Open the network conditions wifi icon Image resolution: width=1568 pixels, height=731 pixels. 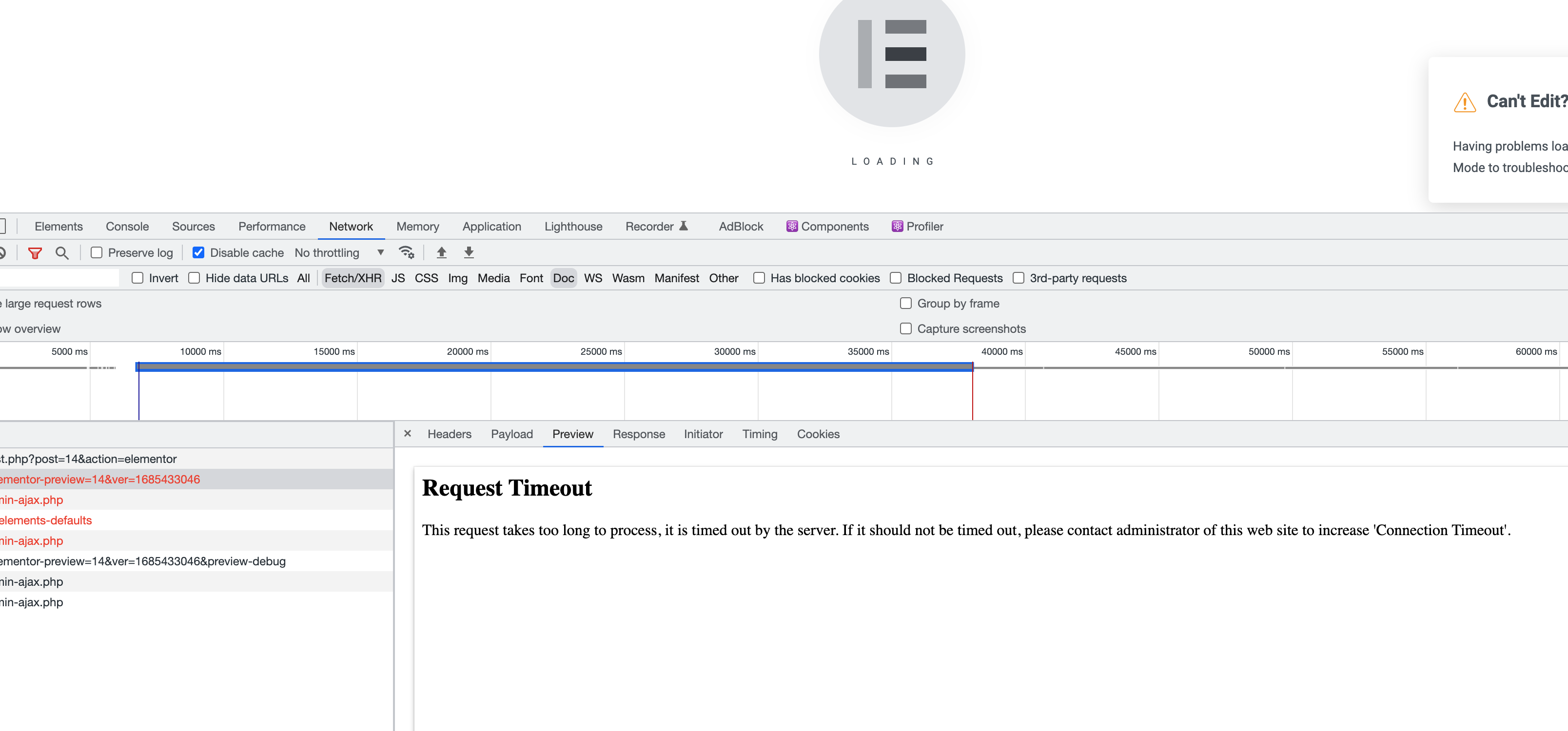coord(406,252)
